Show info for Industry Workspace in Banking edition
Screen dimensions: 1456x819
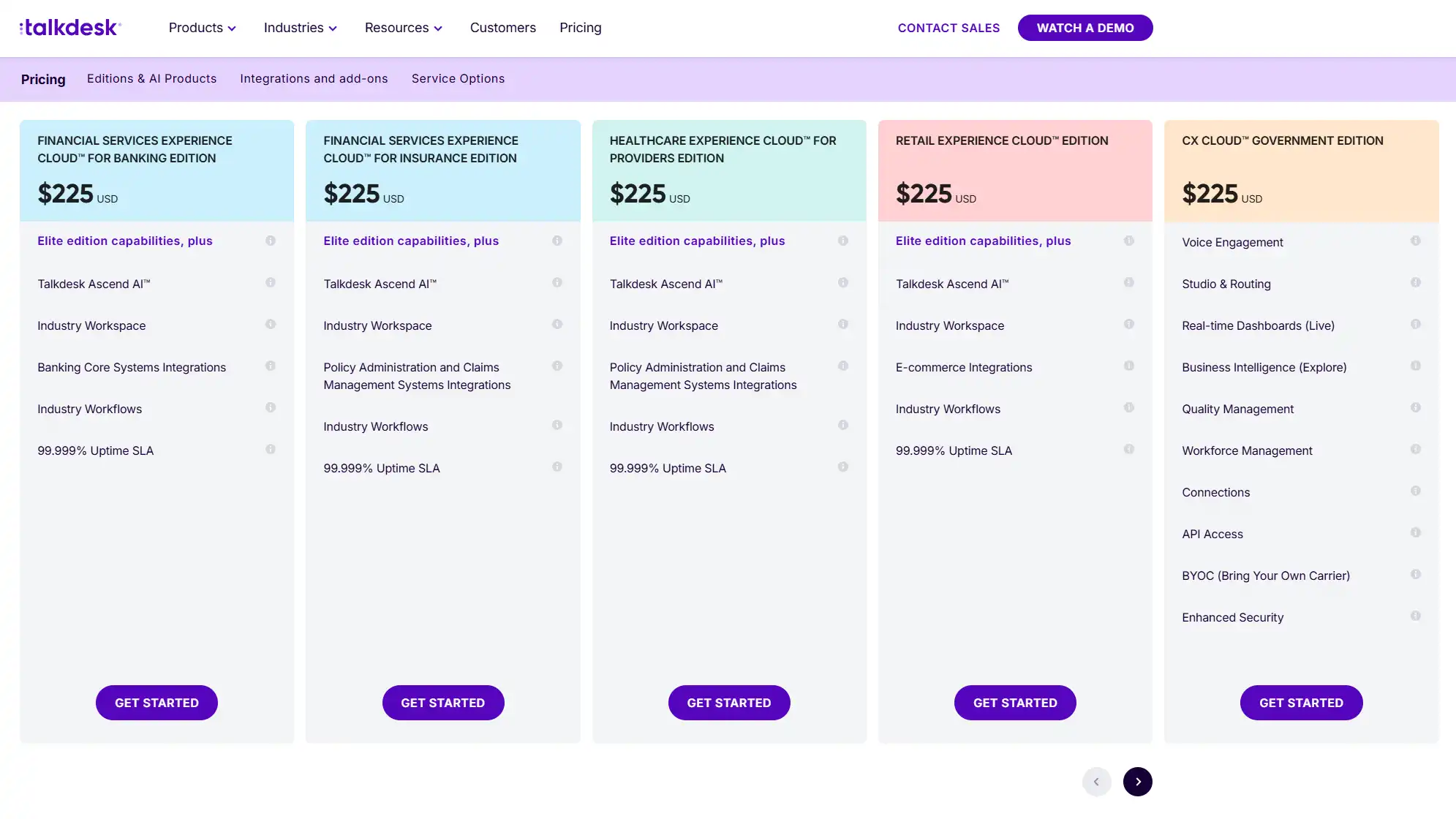tap(271, 324)
